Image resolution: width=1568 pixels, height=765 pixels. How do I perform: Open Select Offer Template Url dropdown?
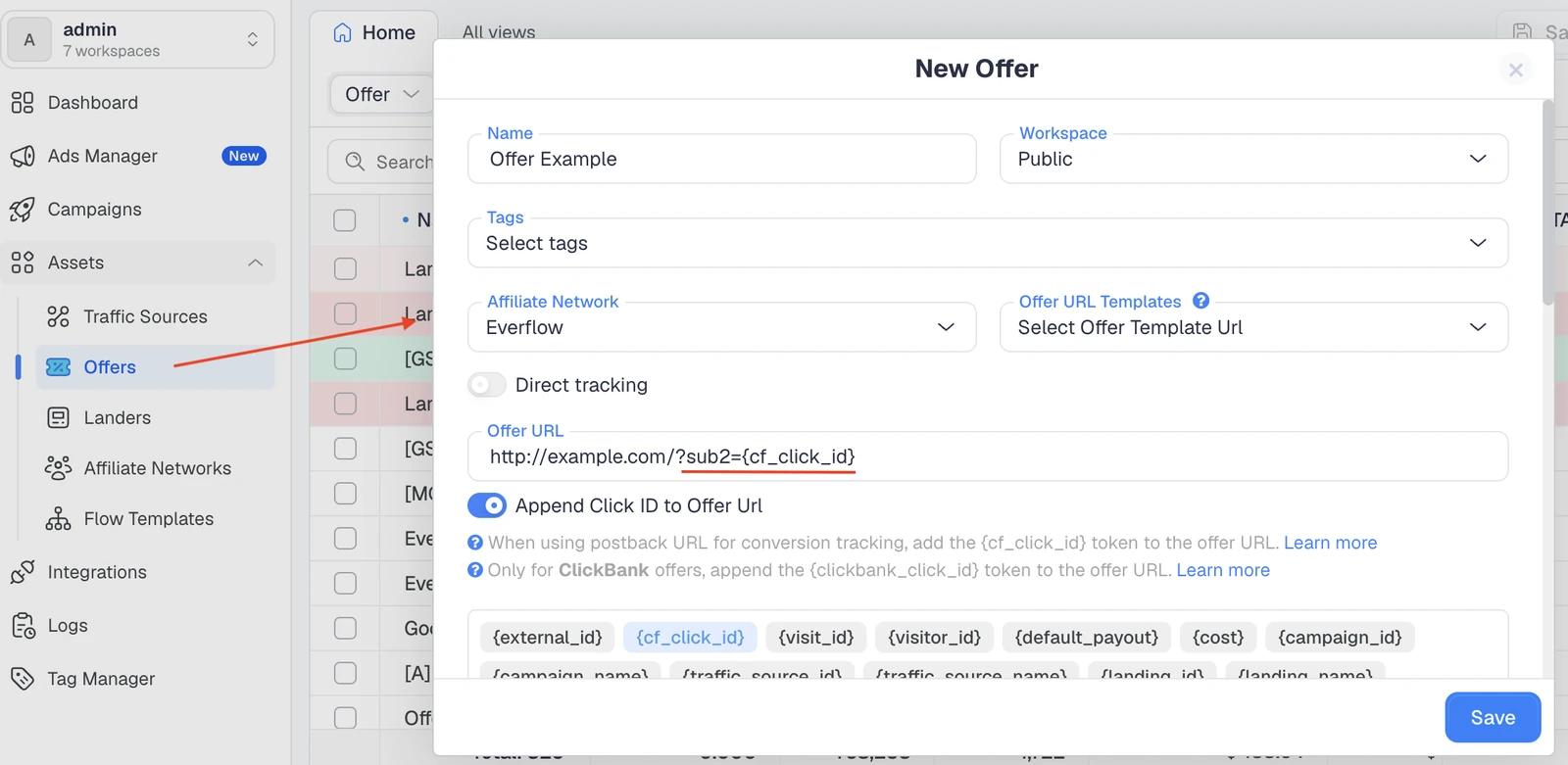click(x=1253, y=327)
